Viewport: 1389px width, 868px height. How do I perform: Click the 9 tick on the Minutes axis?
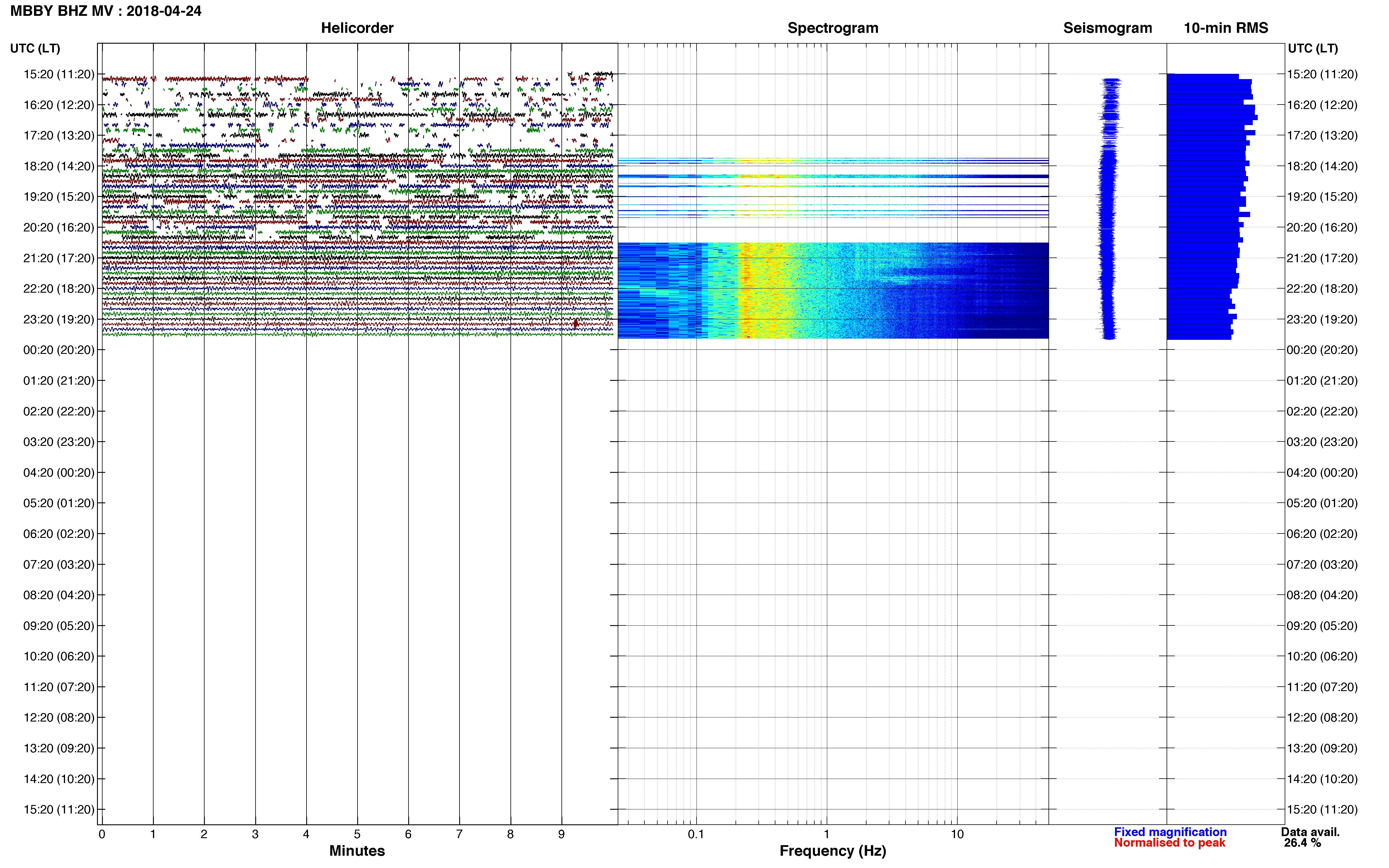561,834
